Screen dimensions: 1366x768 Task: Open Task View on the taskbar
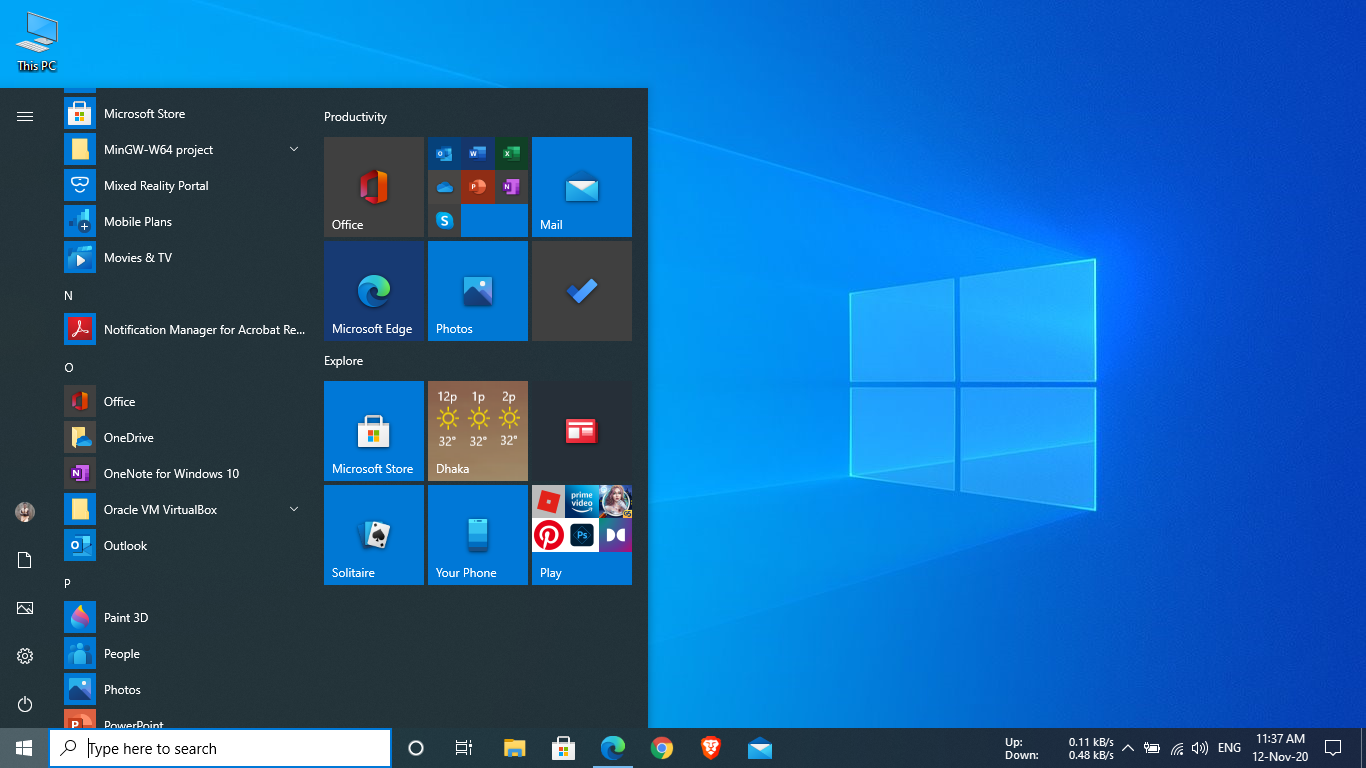tap(464, 748)
